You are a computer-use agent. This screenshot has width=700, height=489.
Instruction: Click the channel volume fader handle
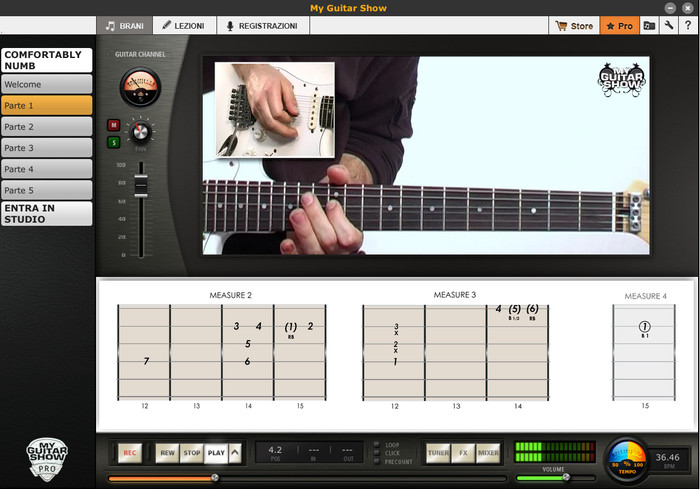click(x=141, y=185)
